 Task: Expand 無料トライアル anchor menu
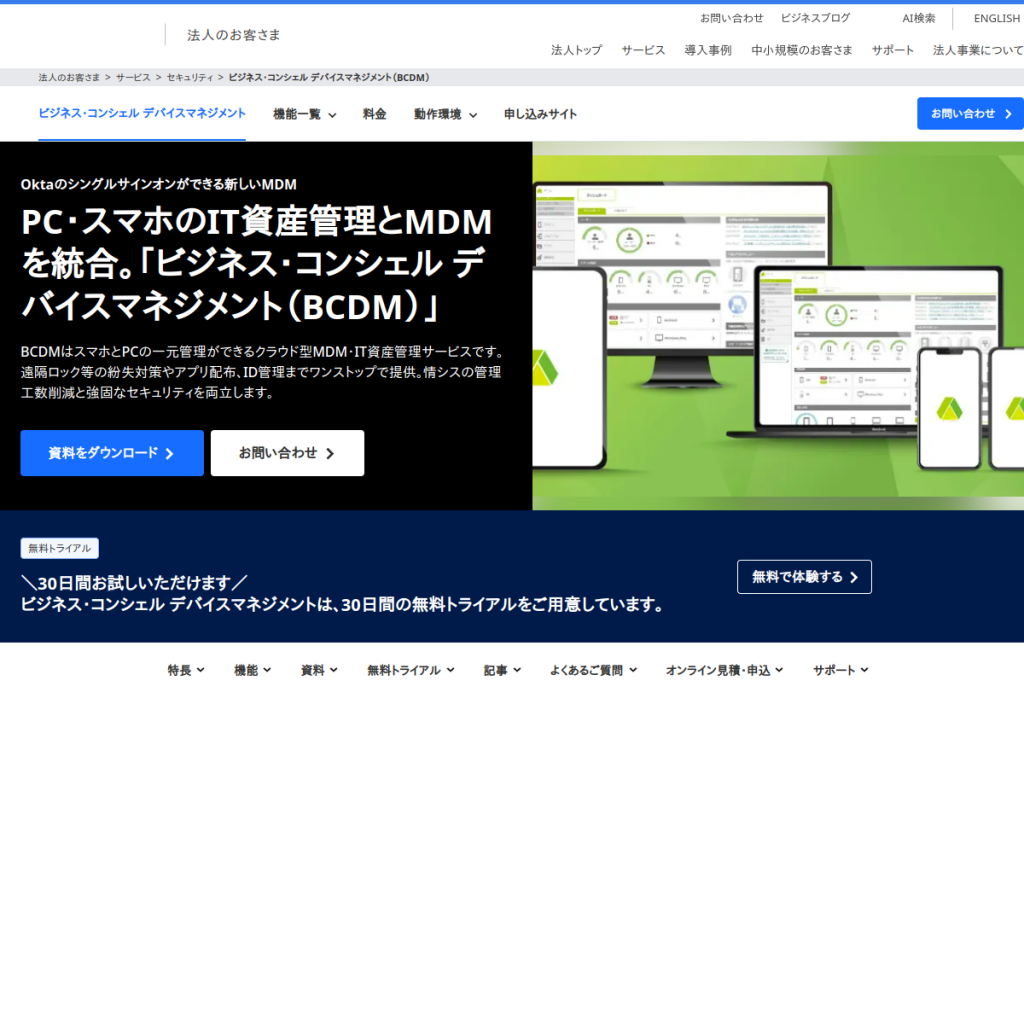(x=411, y=670)
